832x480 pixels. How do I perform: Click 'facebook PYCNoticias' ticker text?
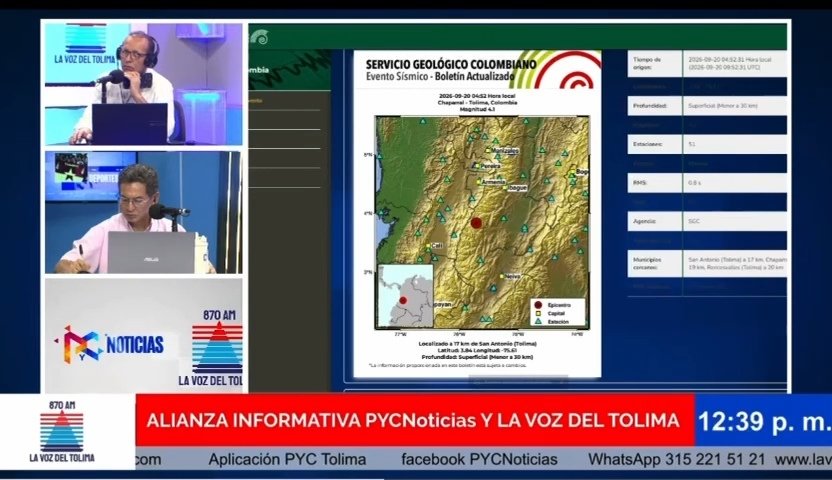tap(479, 459)
